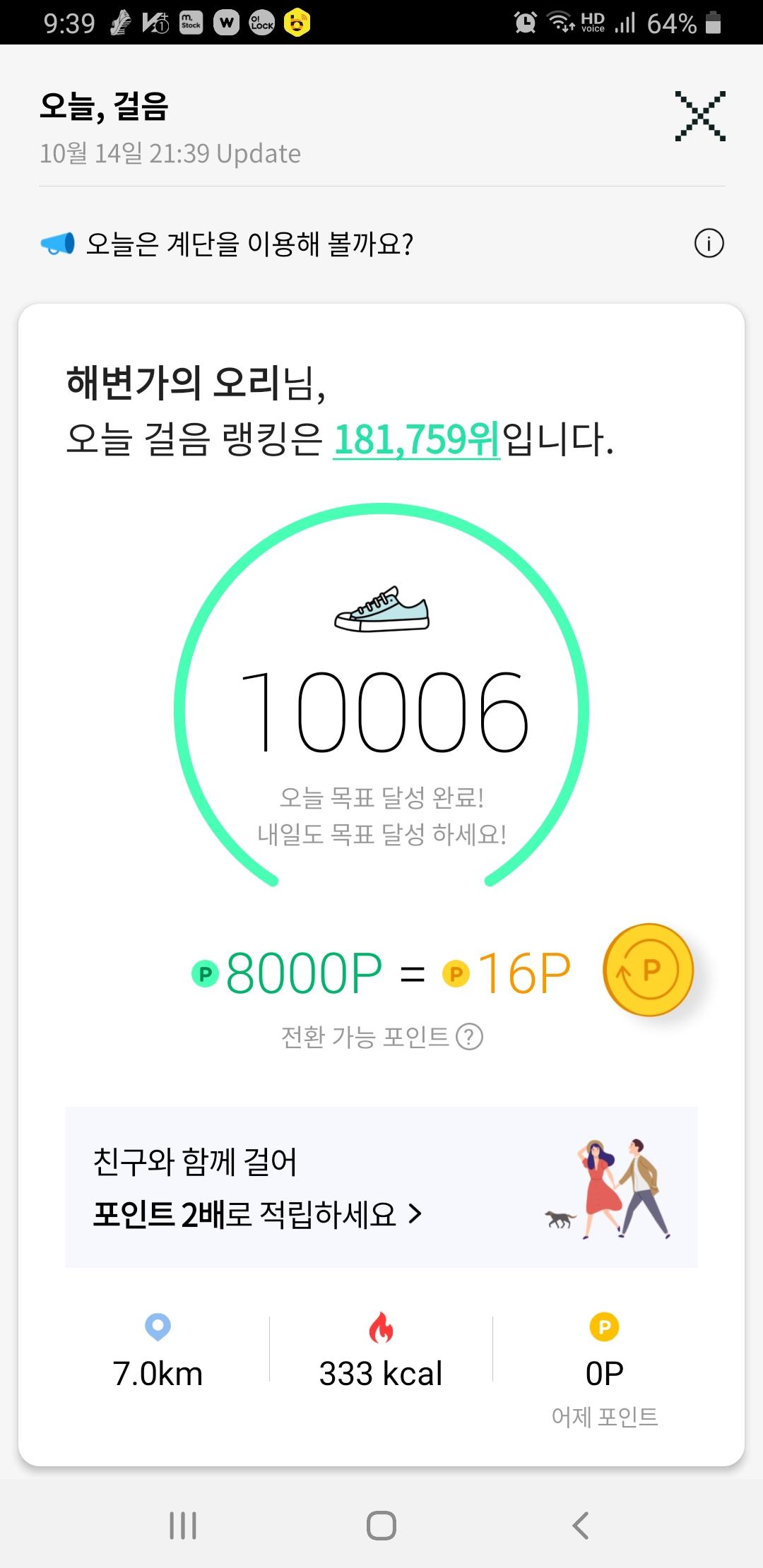Image resolution: width=763 pixels, height=1568 pixels.
Task: Tap the yellow 16P coin icon
Action: click(456, 975)
